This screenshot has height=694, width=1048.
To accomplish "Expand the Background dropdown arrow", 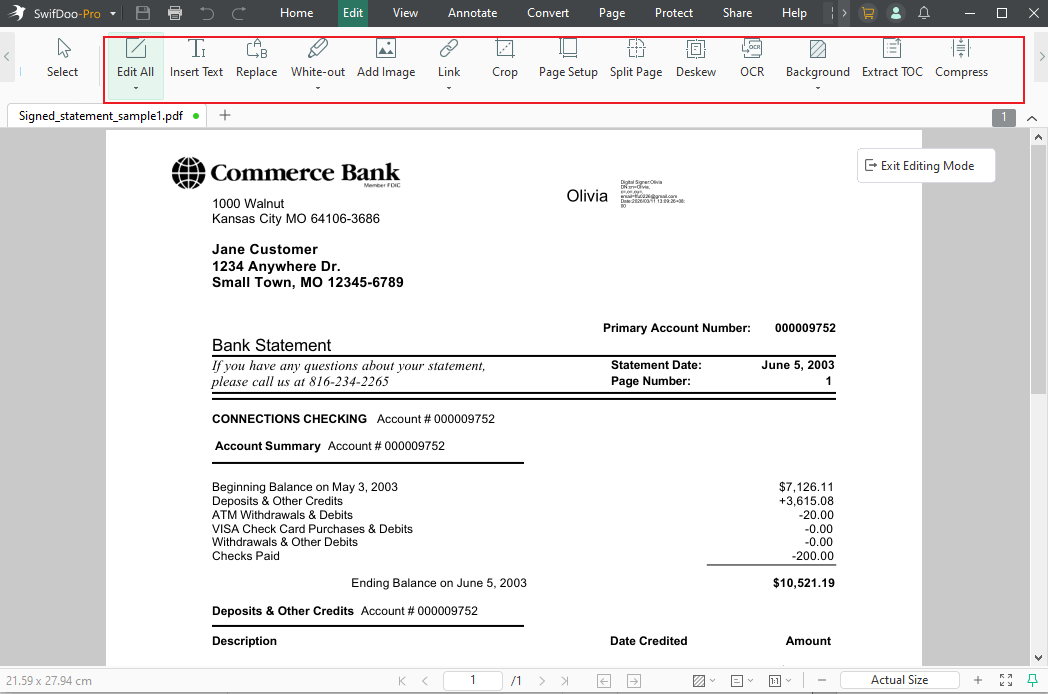I will 818,88.
